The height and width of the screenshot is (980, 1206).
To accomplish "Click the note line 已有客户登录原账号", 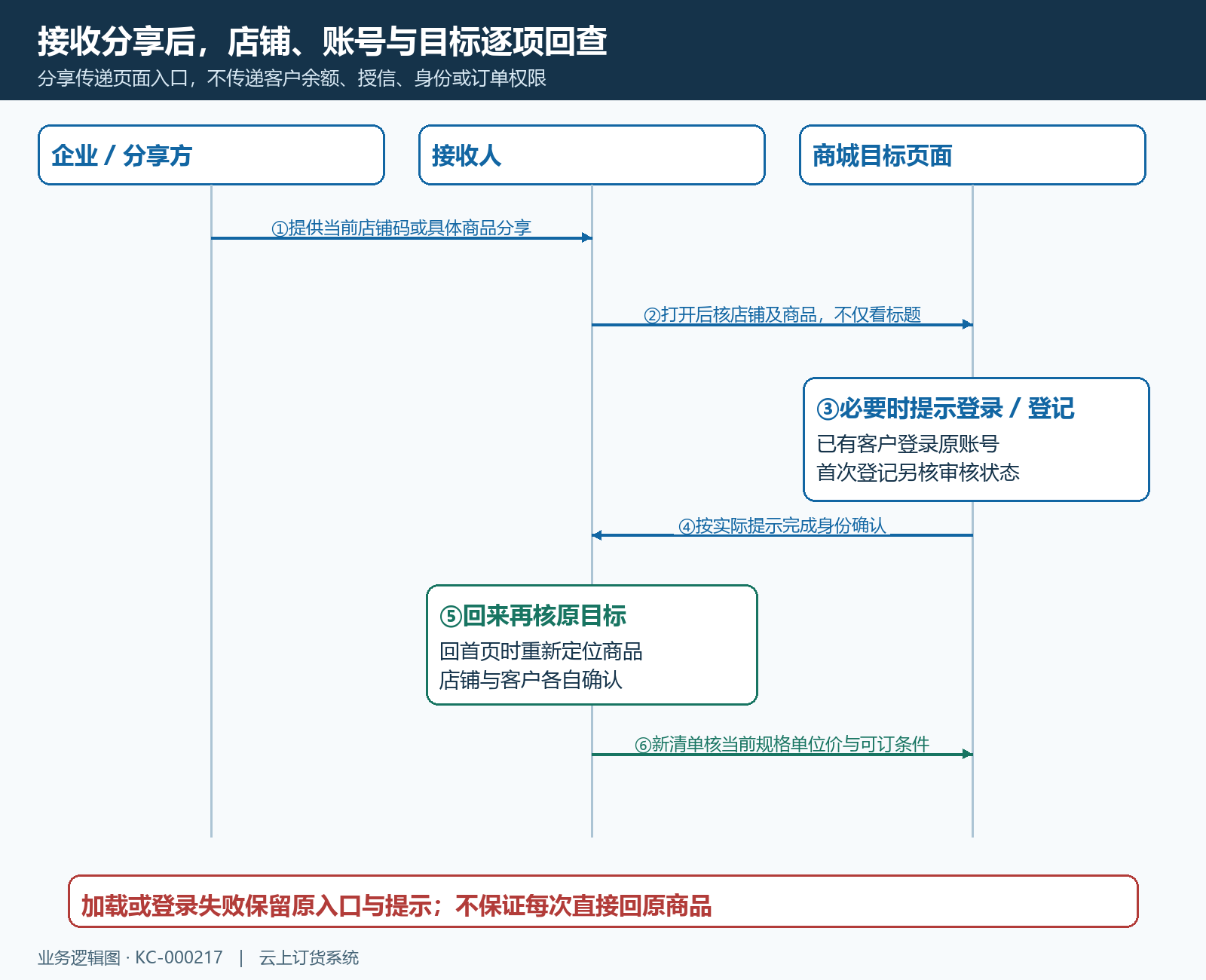I will 908,444.
